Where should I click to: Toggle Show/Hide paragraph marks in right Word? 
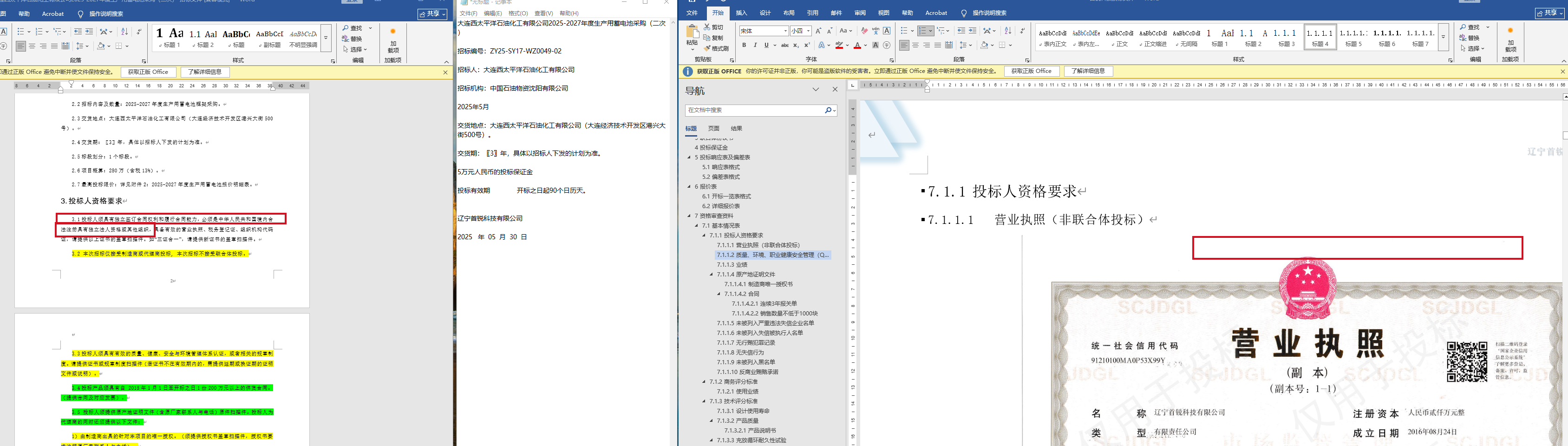(1023, 31)
